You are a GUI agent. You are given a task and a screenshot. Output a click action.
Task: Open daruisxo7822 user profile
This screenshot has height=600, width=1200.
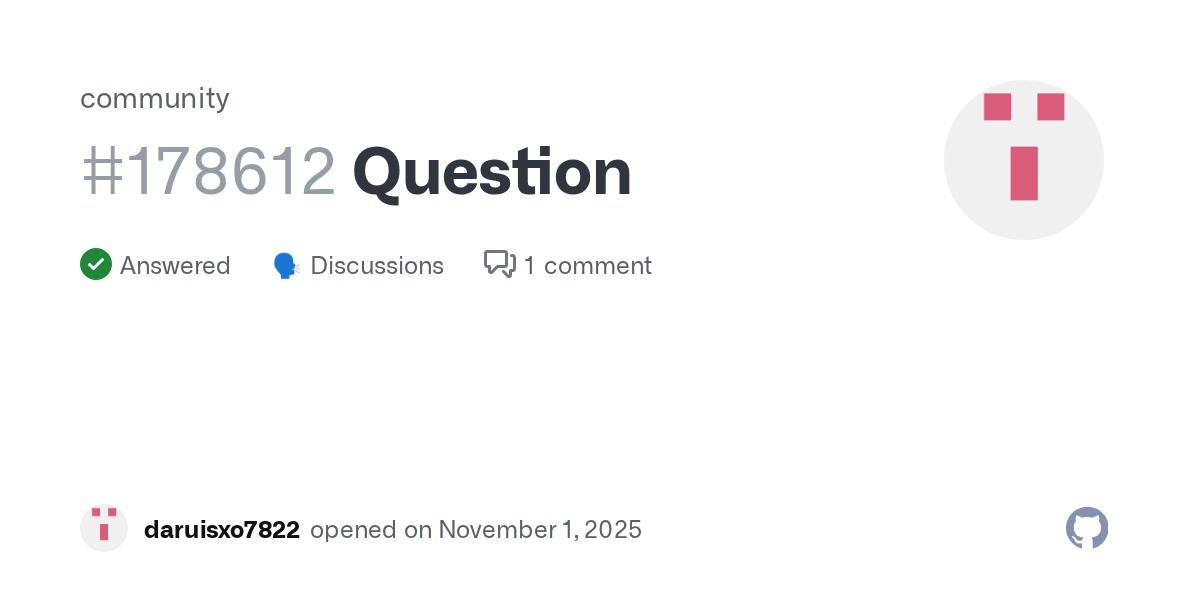[222, 530]
